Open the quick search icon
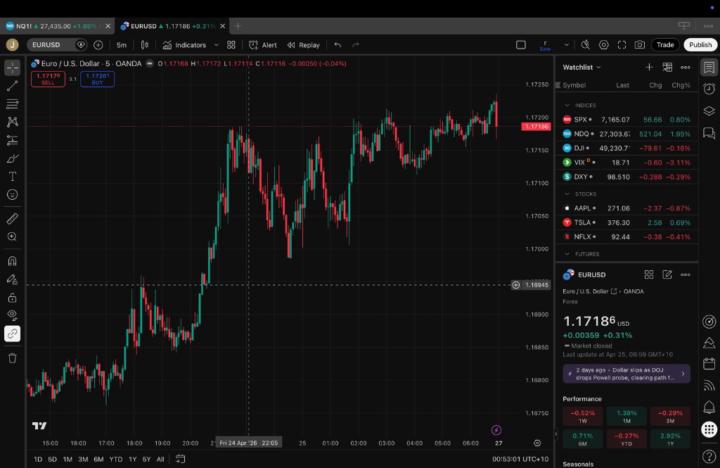 [585, 45]
